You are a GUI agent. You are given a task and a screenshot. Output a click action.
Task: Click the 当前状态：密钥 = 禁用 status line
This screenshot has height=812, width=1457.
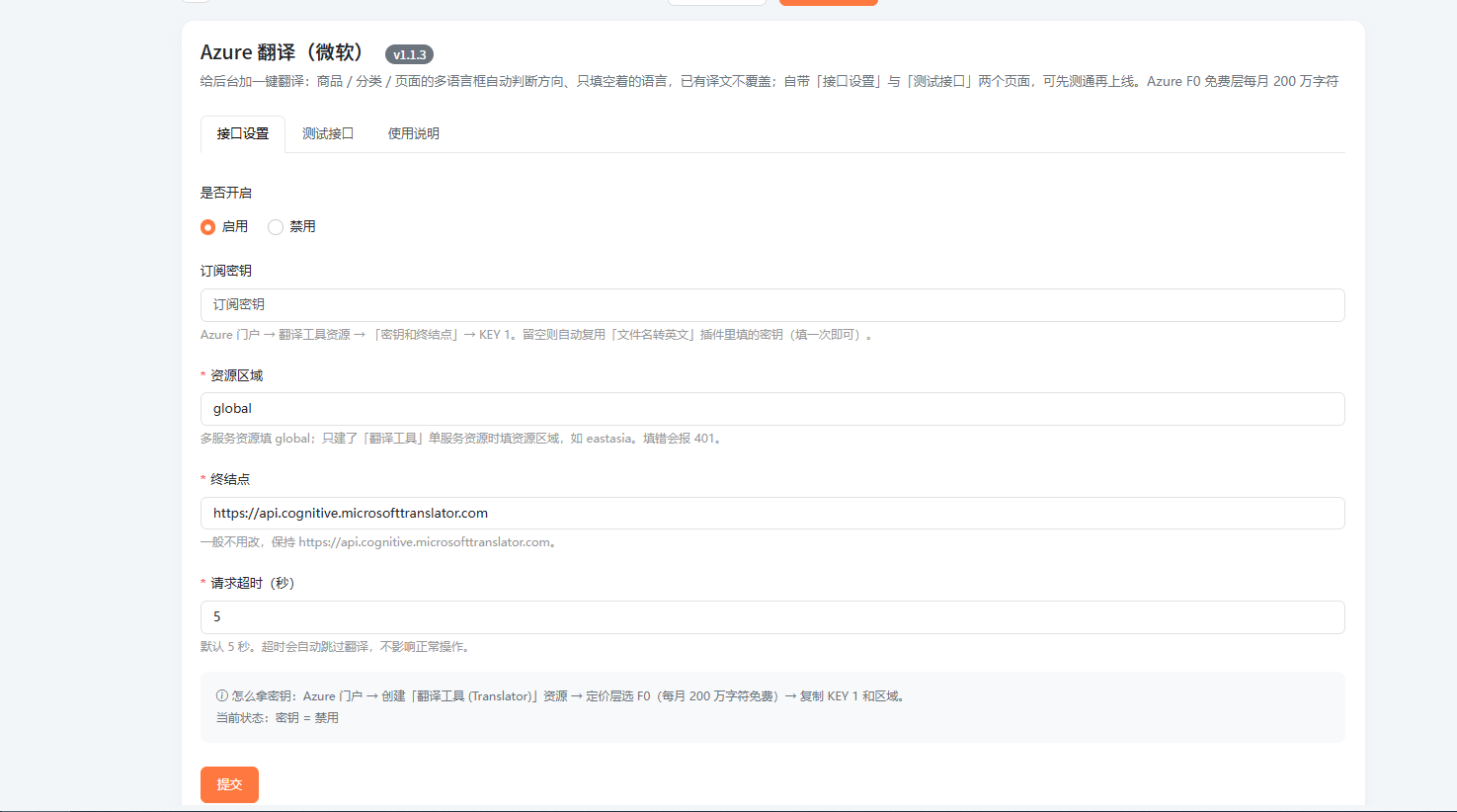[278, 718]
